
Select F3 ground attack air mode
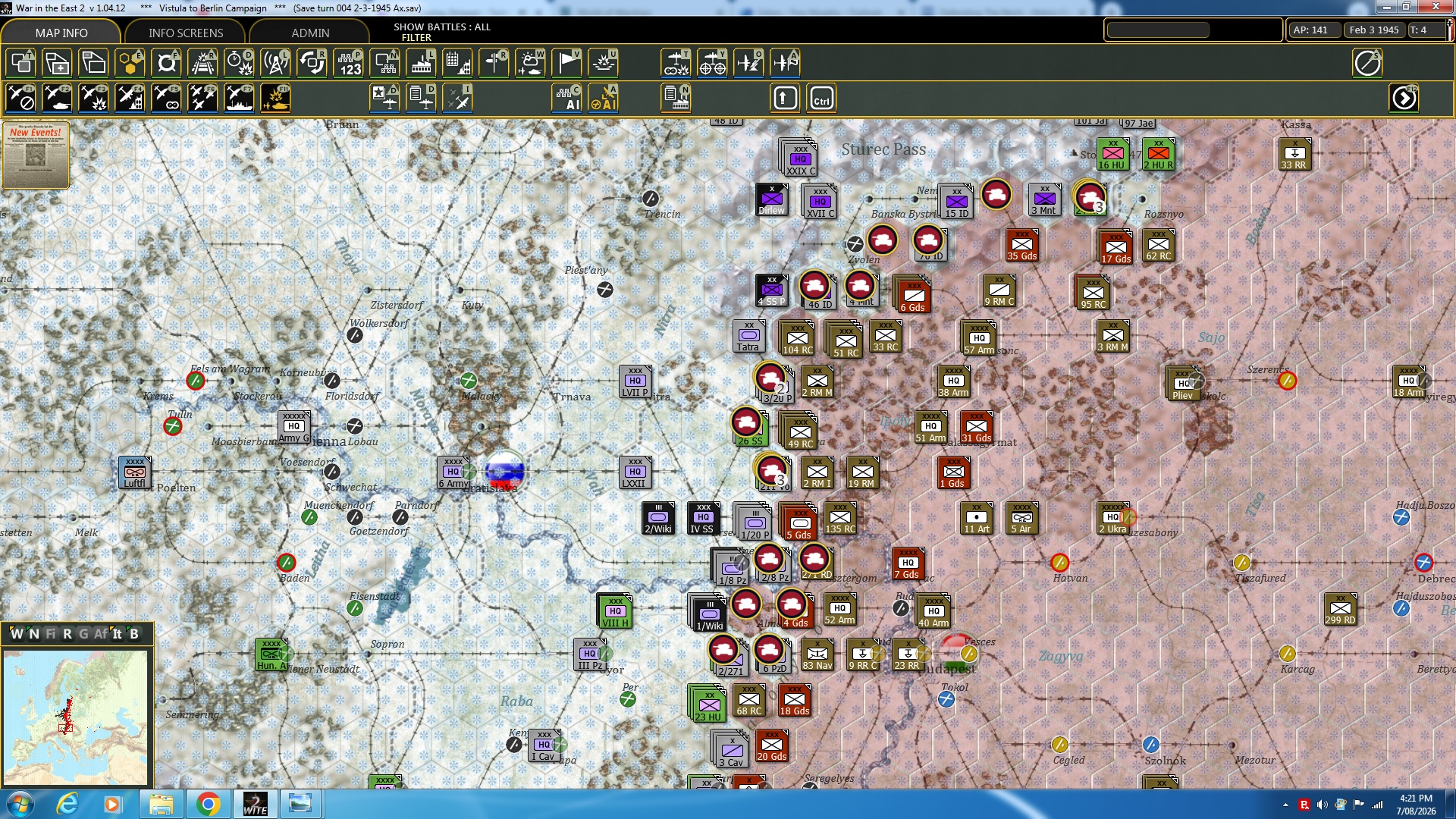[93, 98]
